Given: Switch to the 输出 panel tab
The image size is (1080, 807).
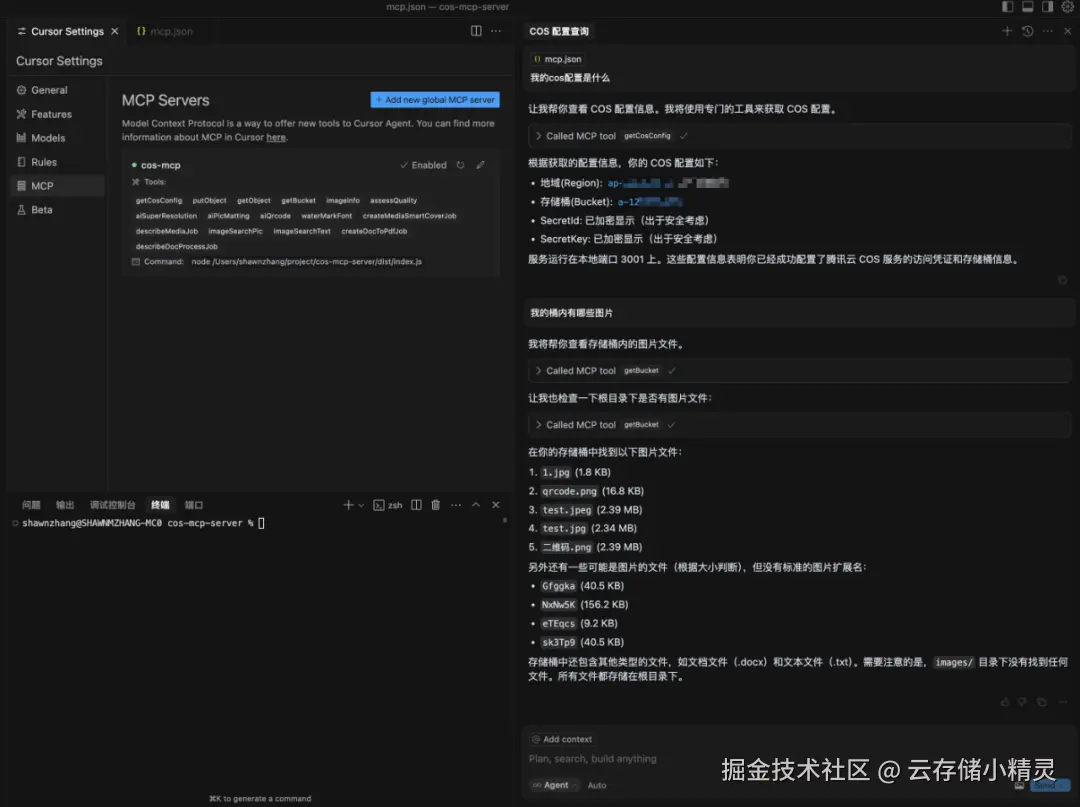Looking at the screenshot, I should 64,504.
